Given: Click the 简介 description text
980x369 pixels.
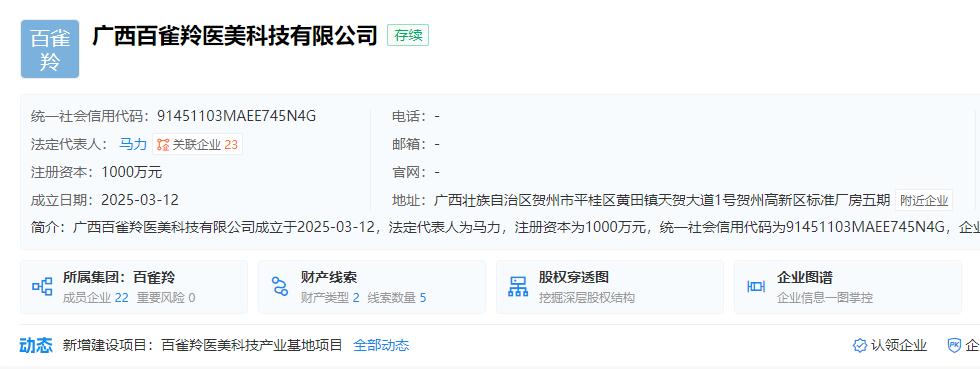Looking at the screenshot, I should 526,228.
